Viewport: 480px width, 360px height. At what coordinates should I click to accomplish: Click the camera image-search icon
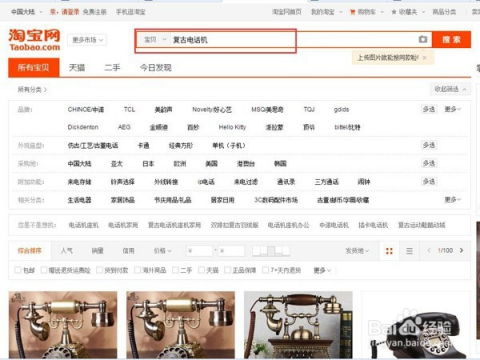423,39
